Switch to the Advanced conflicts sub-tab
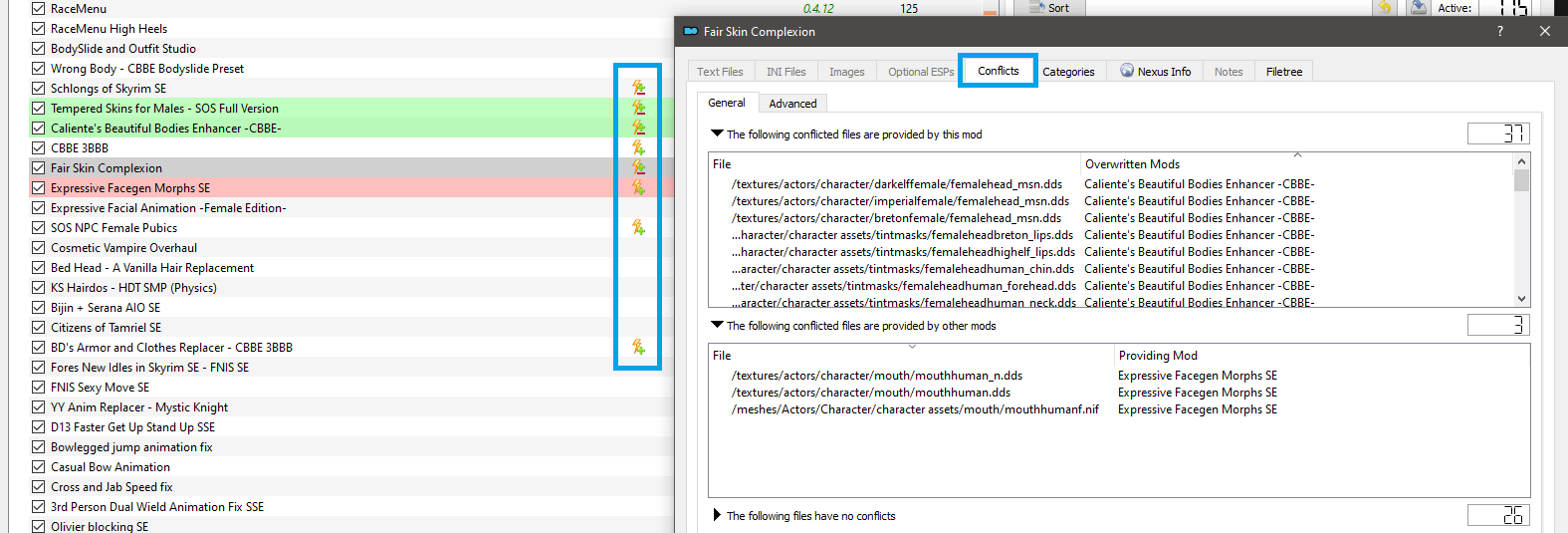The height and width of the screenshot is (533, 1568). [x=792, y=104]
